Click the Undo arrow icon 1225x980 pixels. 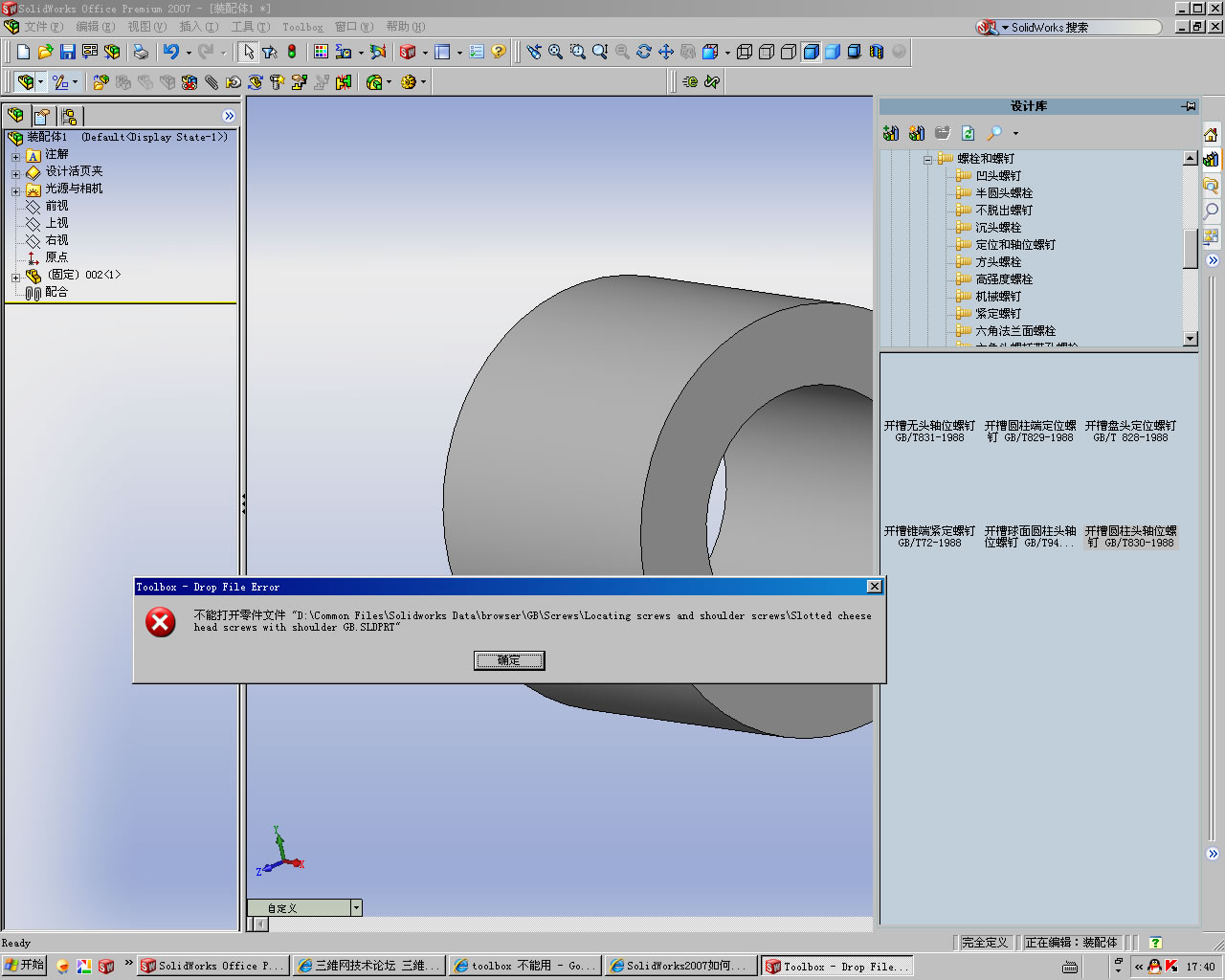[x=171, y=52]
